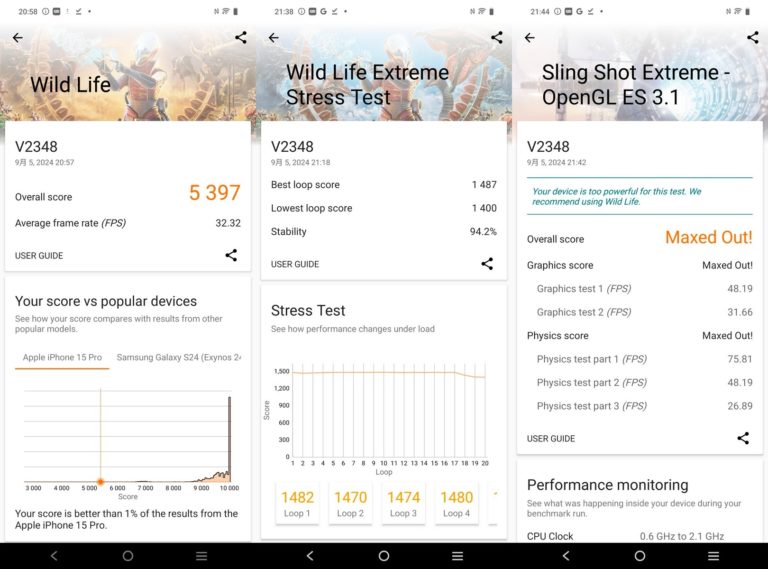Switch to the Samsung Galaxy S24 tab
Image resolution: width=768 pixels, height=569 pixels.
pyautogui.click(x=178, y=357)
